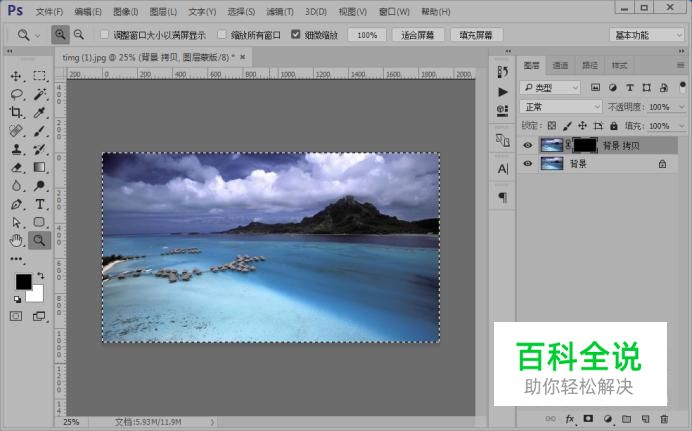Select the Move tool
692x431 pixels.
click(x=16, y=76)
